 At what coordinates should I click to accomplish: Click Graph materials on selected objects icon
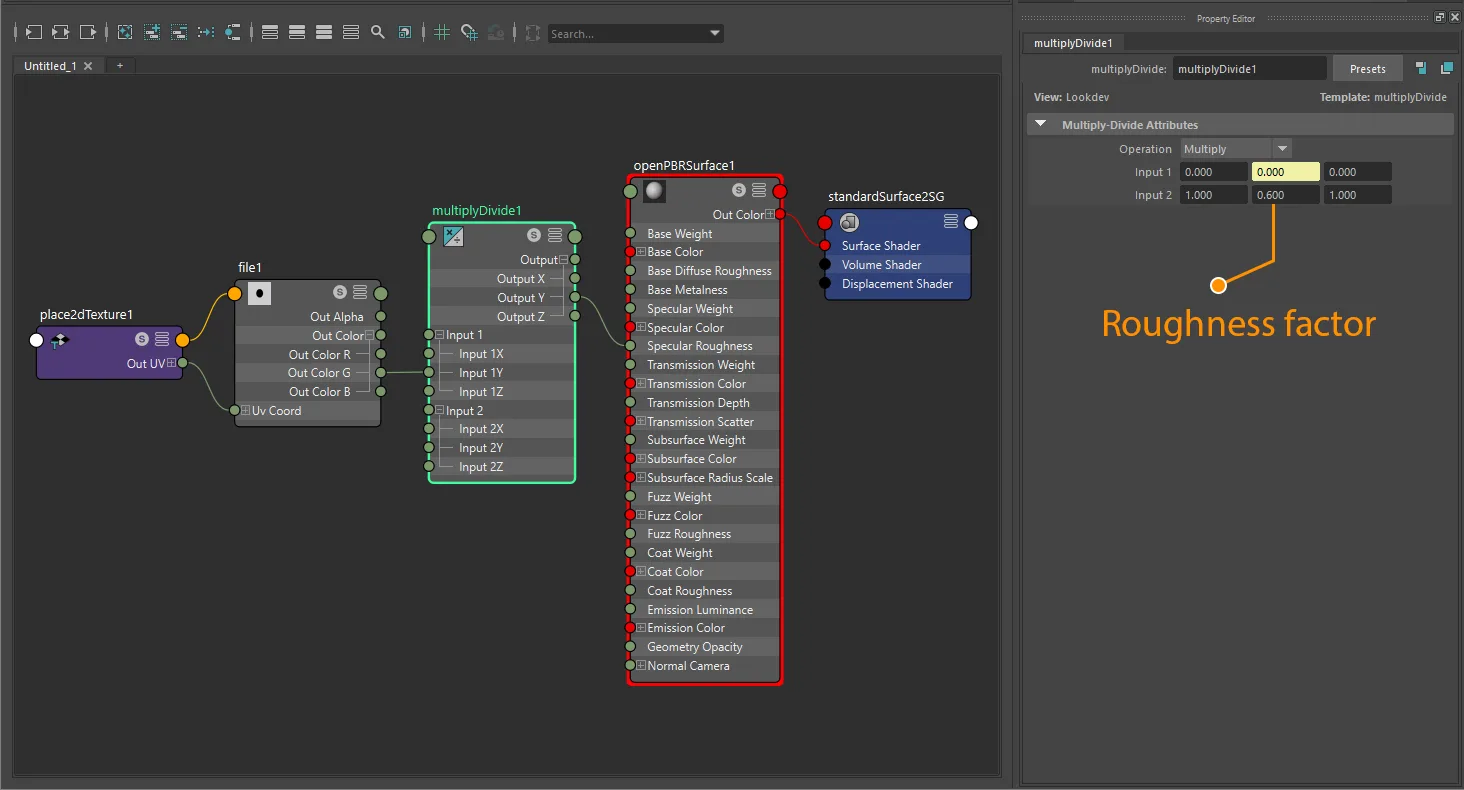pyautogui.click(x=233, y=32)
